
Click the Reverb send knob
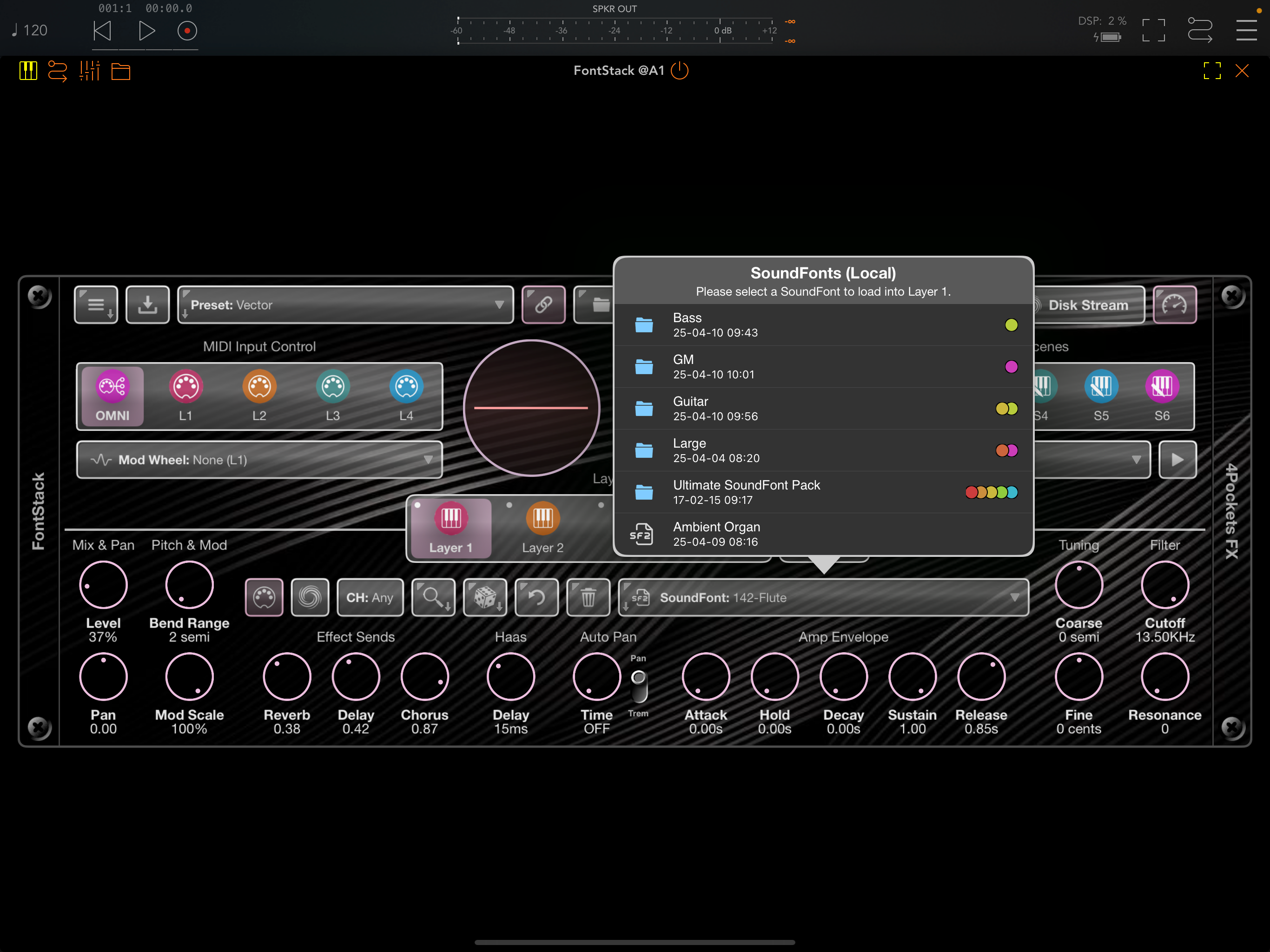tap(286, 676)
